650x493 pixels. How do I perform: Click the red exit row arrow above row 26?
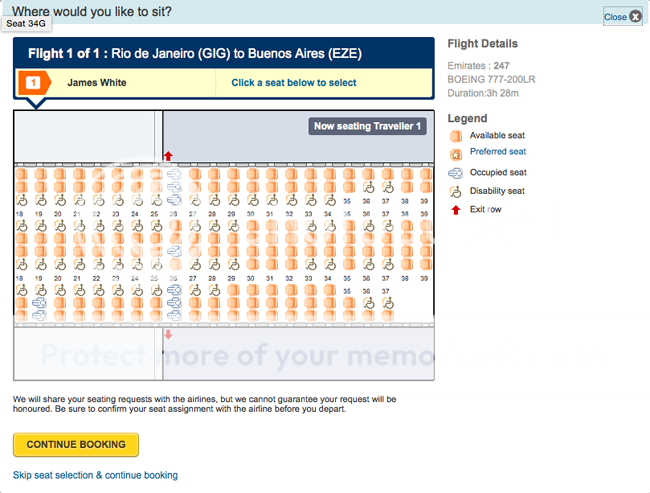168,156
